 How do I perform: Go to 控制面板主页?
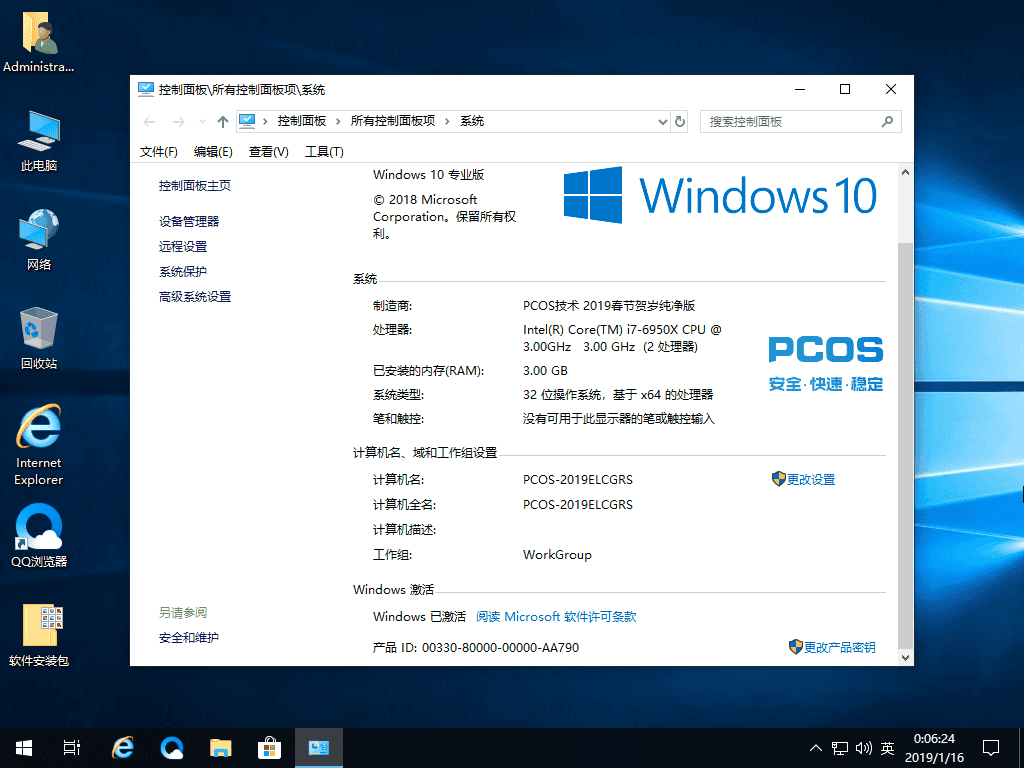point(195,185)
